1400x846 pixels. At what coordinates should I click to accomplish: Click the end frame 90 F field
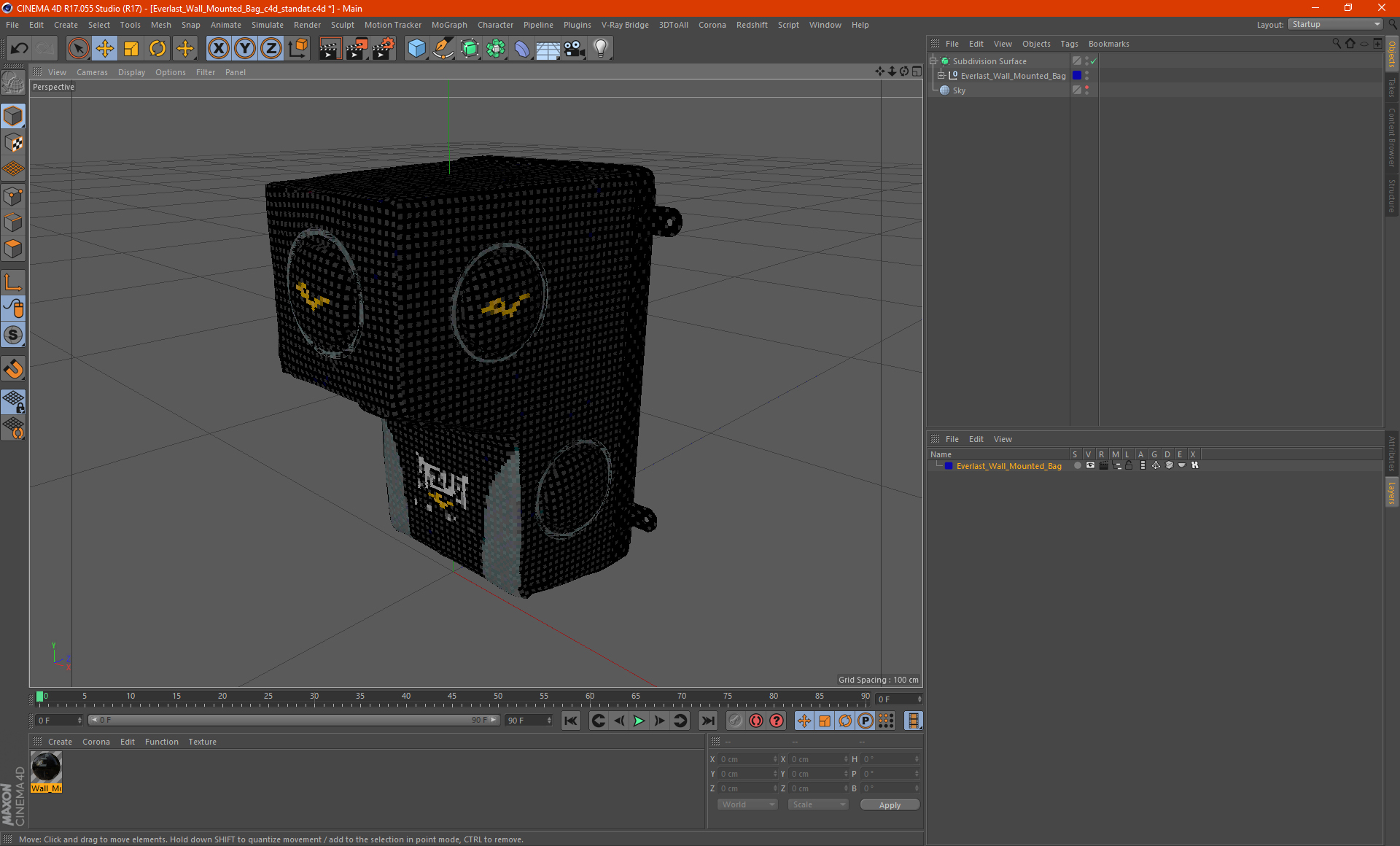pos(528,720)
